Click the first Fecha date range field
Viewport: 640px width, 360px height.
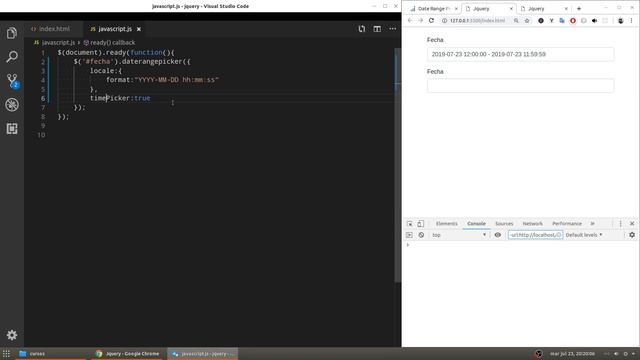(520, 54)
